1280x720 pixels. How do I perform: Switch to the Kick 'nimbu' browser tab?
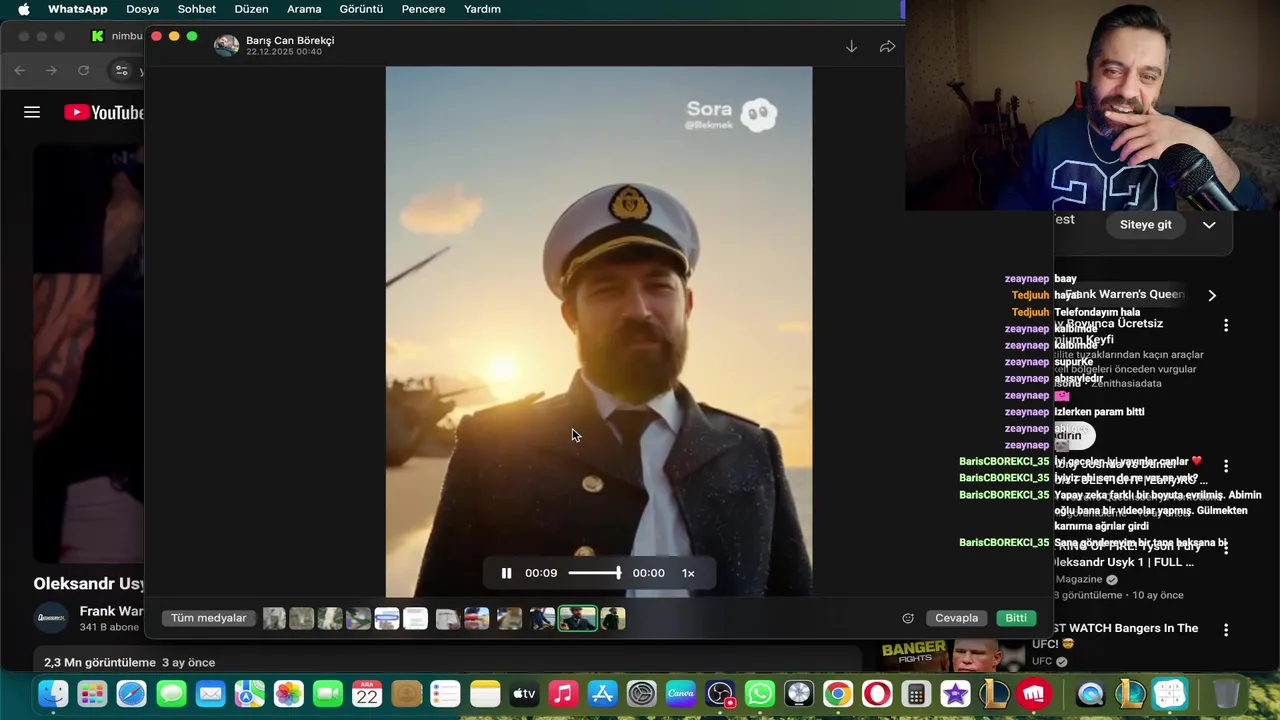tap(115, 36)
